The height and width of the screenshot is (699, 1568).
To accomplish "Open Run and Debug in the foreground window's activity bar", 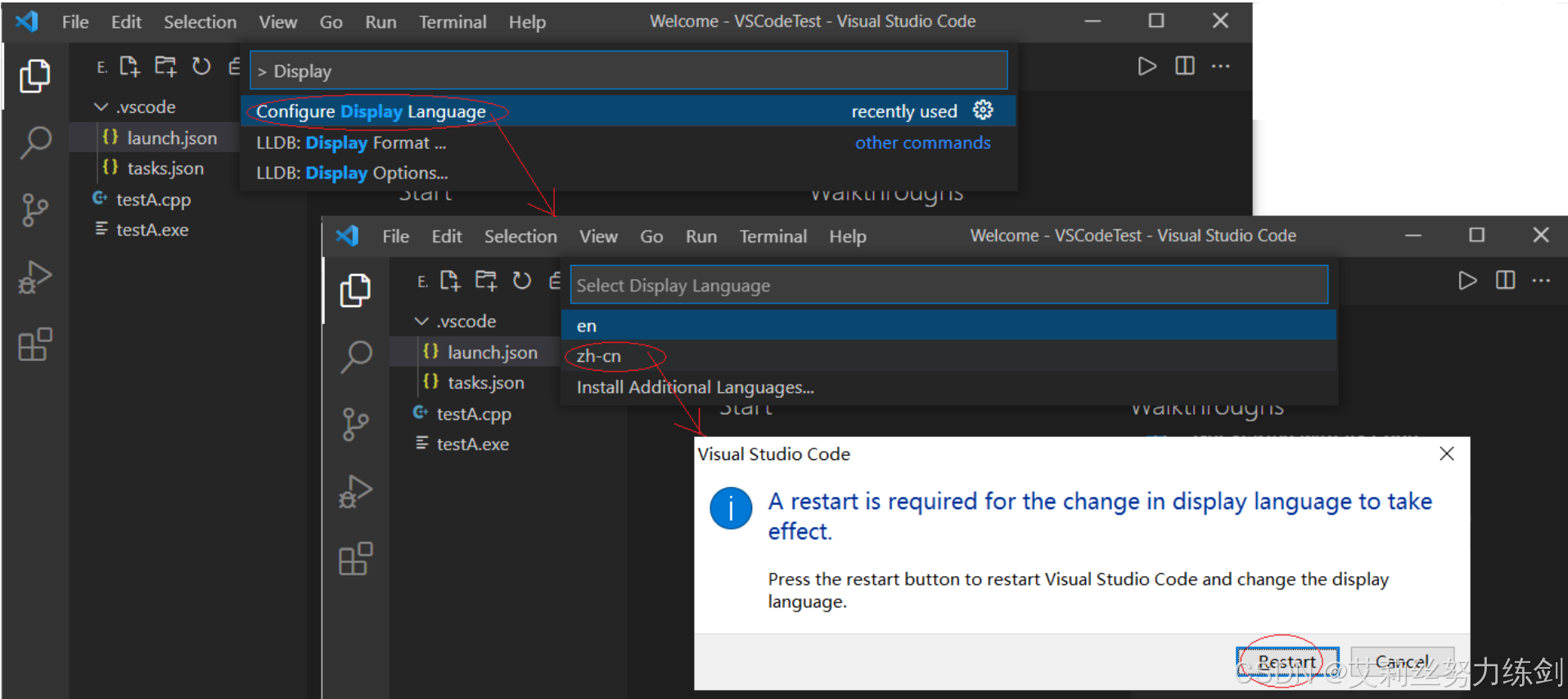I will coord(356,492).
